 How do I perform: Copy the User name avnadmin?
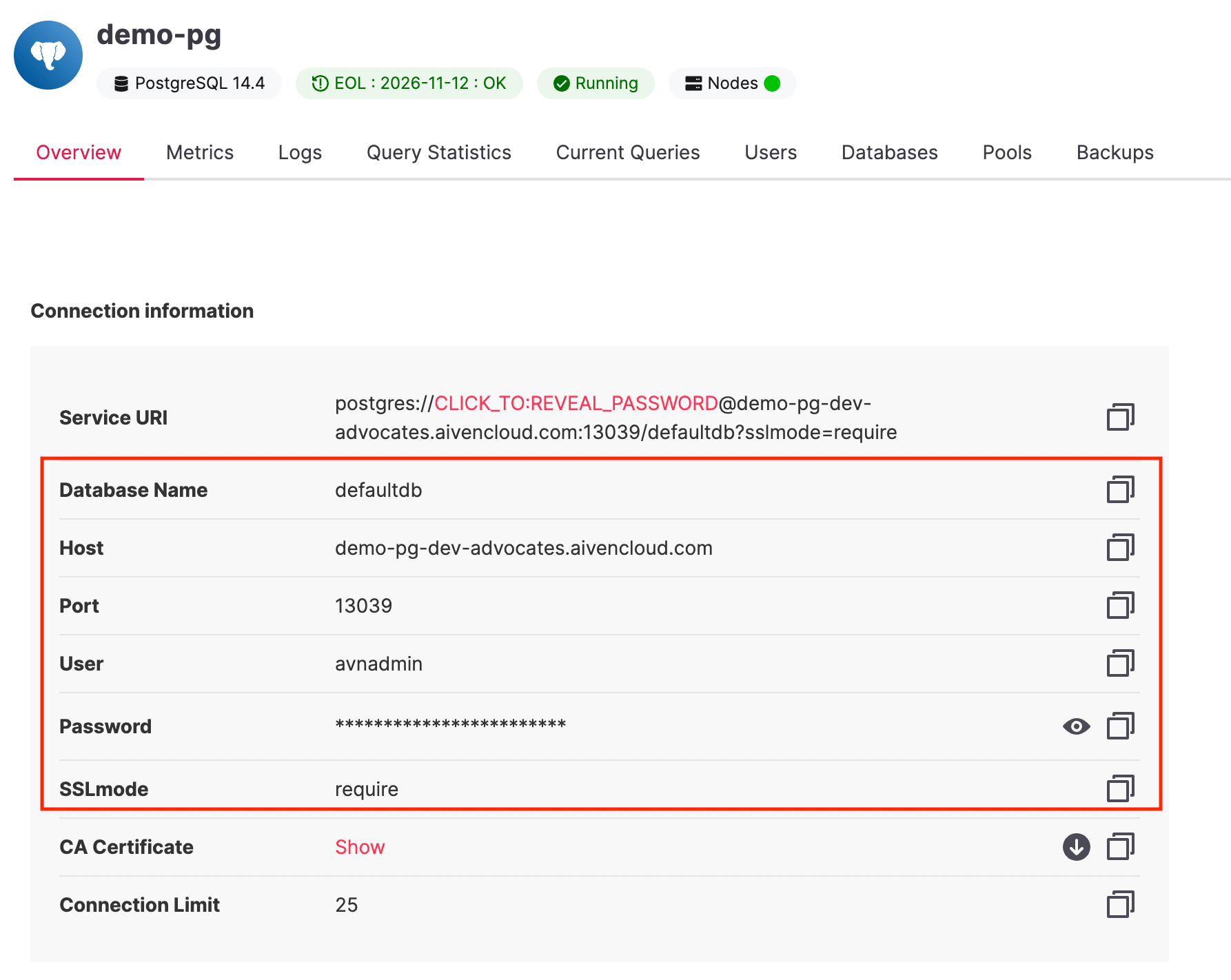[1120, 663]
